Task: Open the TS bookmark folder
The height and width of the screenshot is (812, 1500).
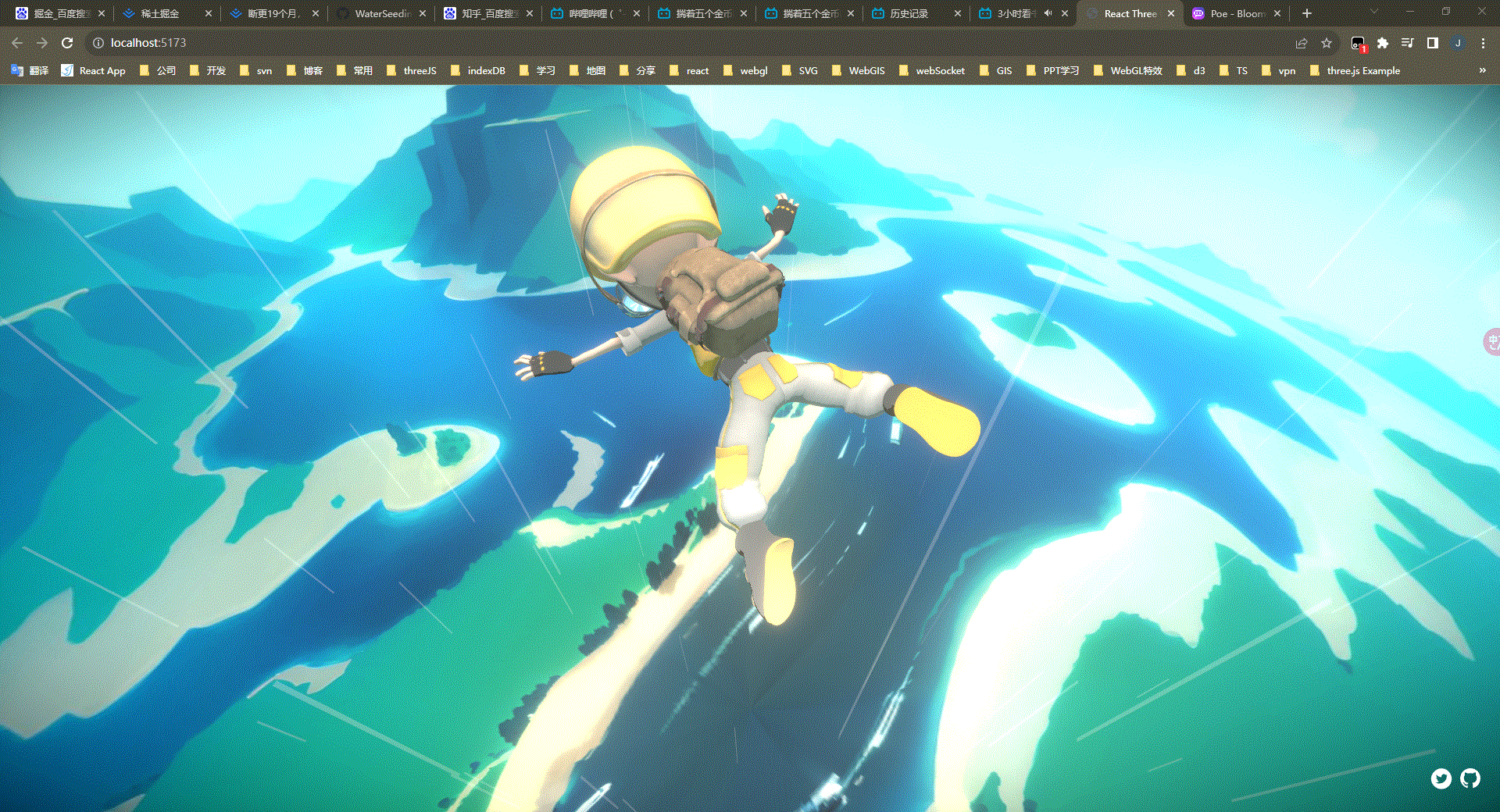Action: 1234,70
